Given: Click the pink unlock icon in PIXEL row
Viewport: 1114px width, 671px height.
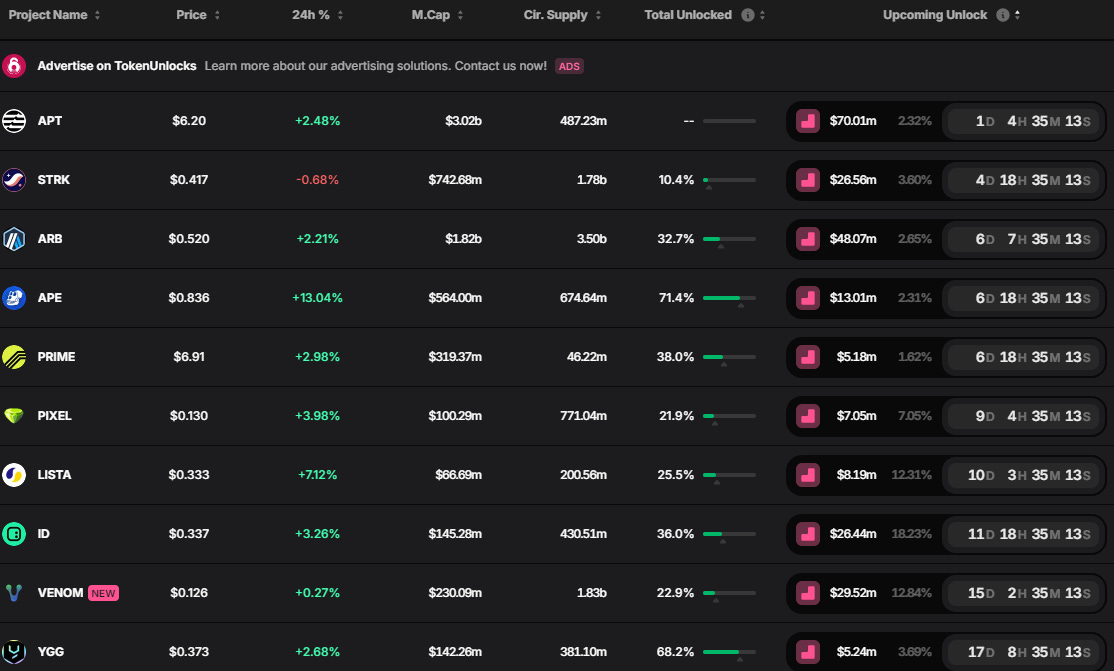Looking at the screenshot, I should (808, 416).
